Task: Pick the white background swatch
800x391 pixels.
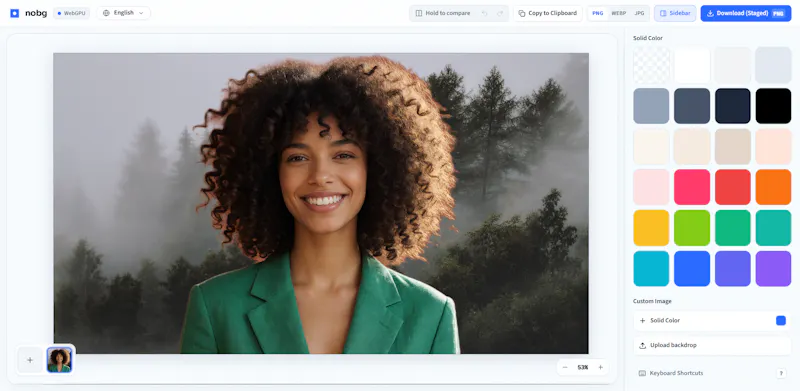Action: [x=692, y=65]
